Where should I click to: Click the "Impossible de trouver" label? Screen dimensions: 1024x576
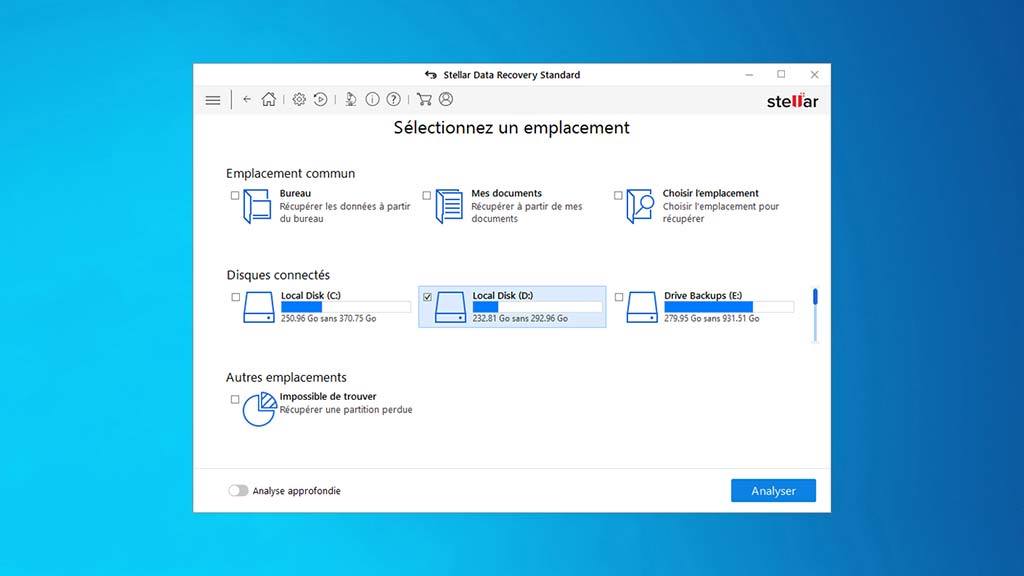tap(328, 396)
